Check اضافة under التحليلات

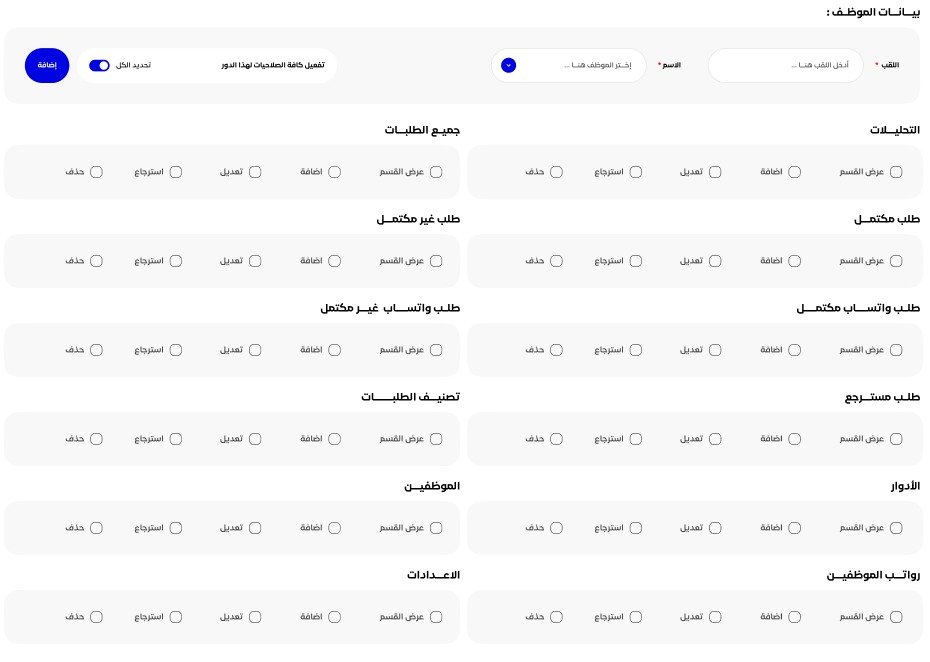click(795, 172)
